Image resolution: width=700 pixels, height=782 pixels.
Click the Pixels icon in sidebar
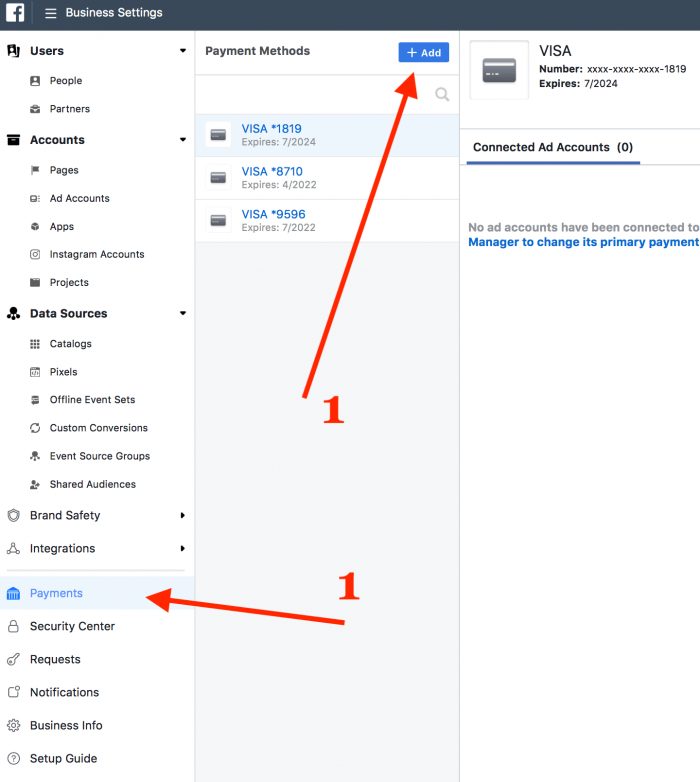point(36,372)
